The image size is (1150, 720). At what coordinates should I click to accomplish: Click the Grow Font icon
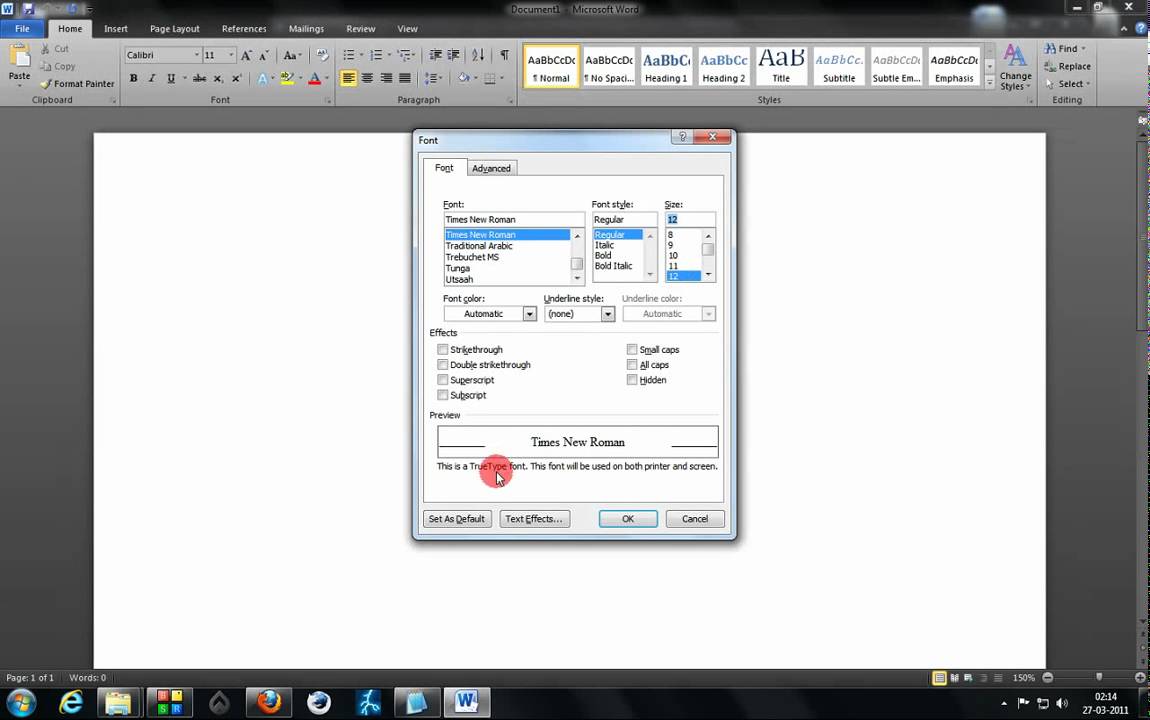click(246, 55)
